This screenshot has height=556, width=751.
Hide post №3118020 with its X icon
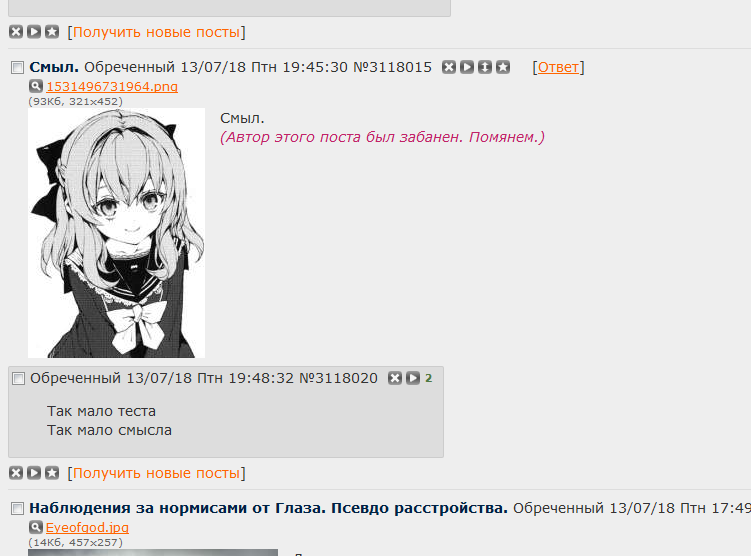pyautogui.click(x=395, y=378)
